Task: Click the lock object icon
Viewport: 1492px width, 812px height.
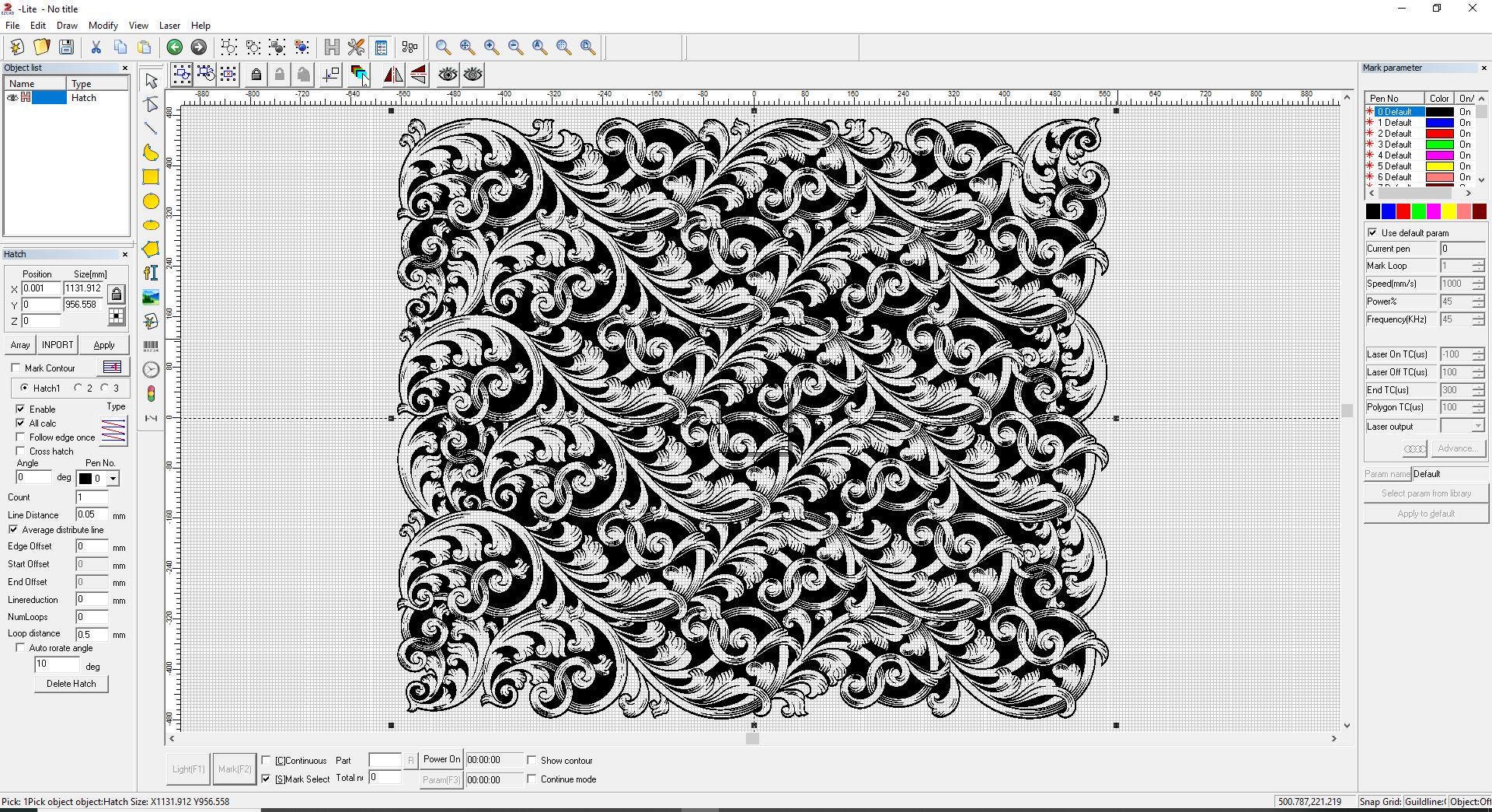Action: point(256,75)
